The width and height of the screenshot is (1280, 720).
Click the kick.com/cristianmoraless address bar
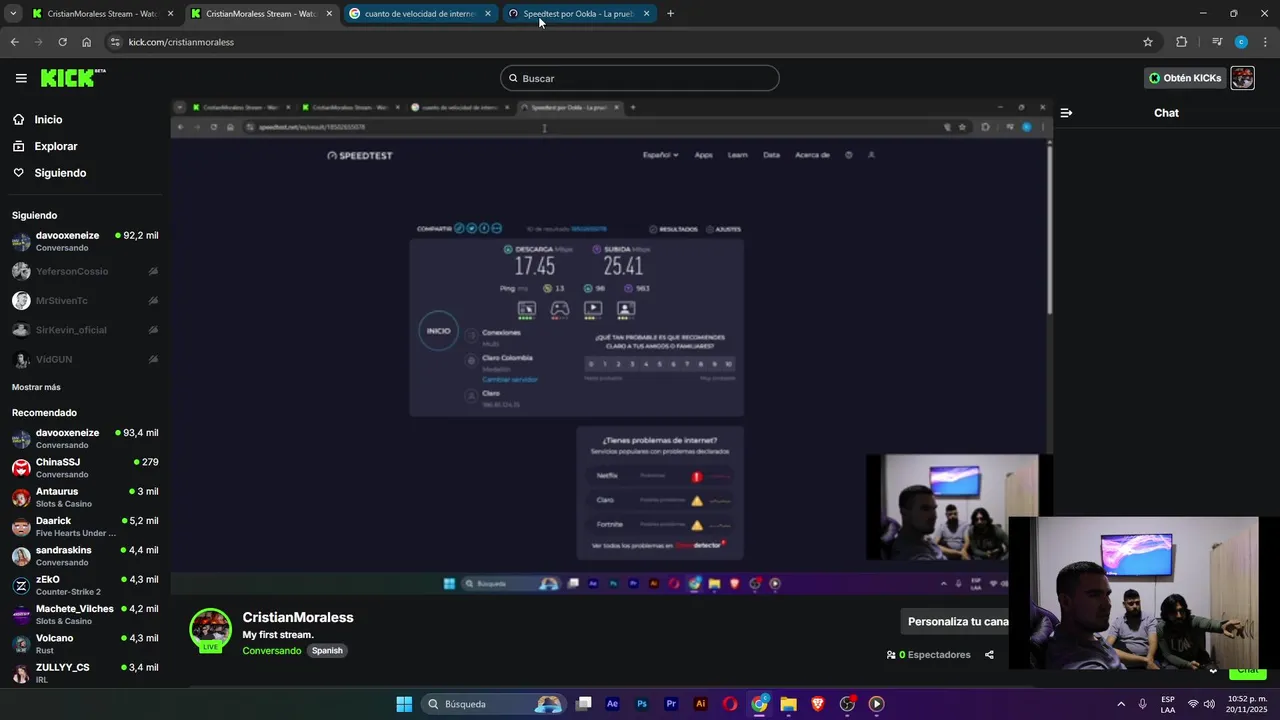pyautogui.click(x=630, y=42)
